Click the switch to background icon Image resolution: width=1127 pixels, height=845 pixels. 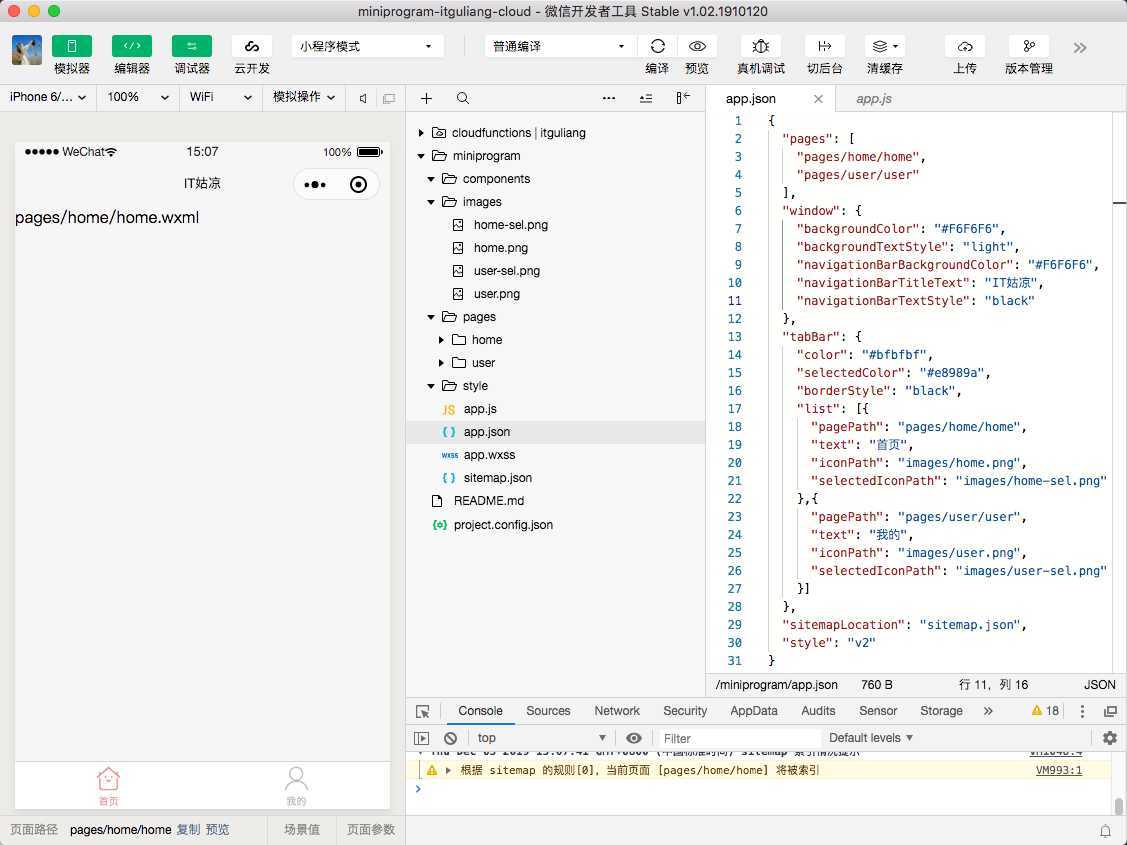click(824, 46)
